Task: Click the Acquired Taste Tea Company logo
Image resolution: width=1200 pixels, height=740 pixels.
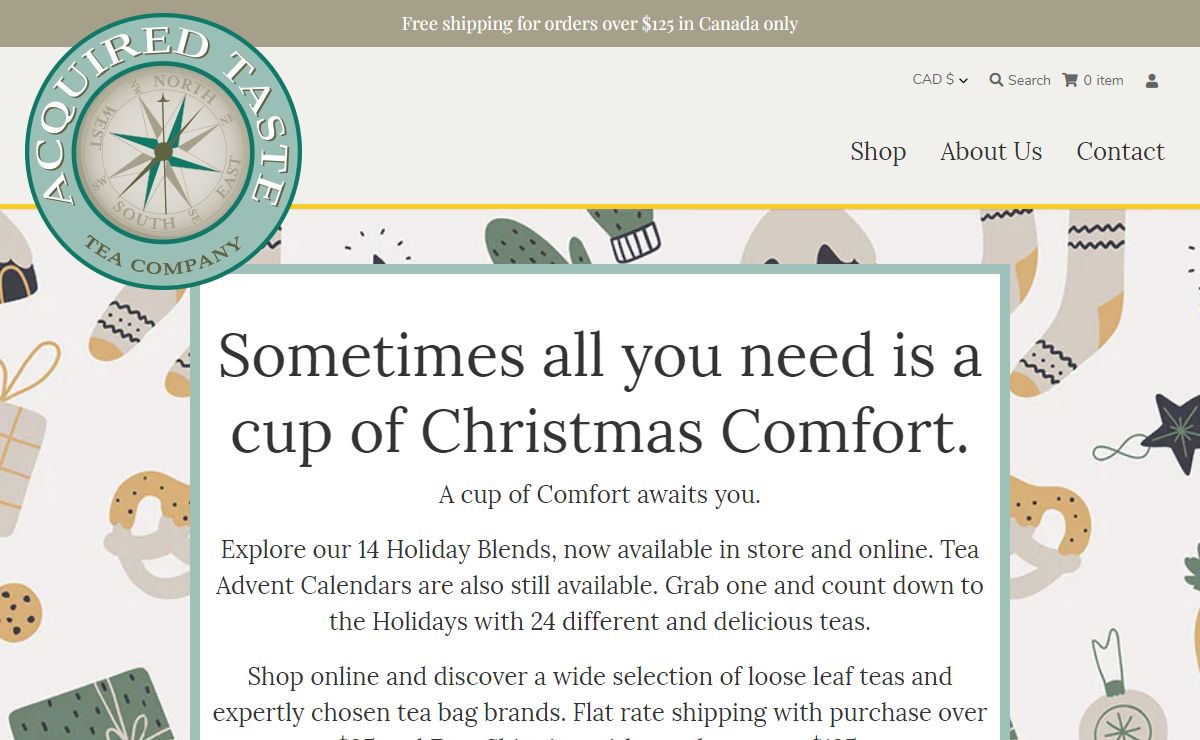Action: click(x=163, y=152)
